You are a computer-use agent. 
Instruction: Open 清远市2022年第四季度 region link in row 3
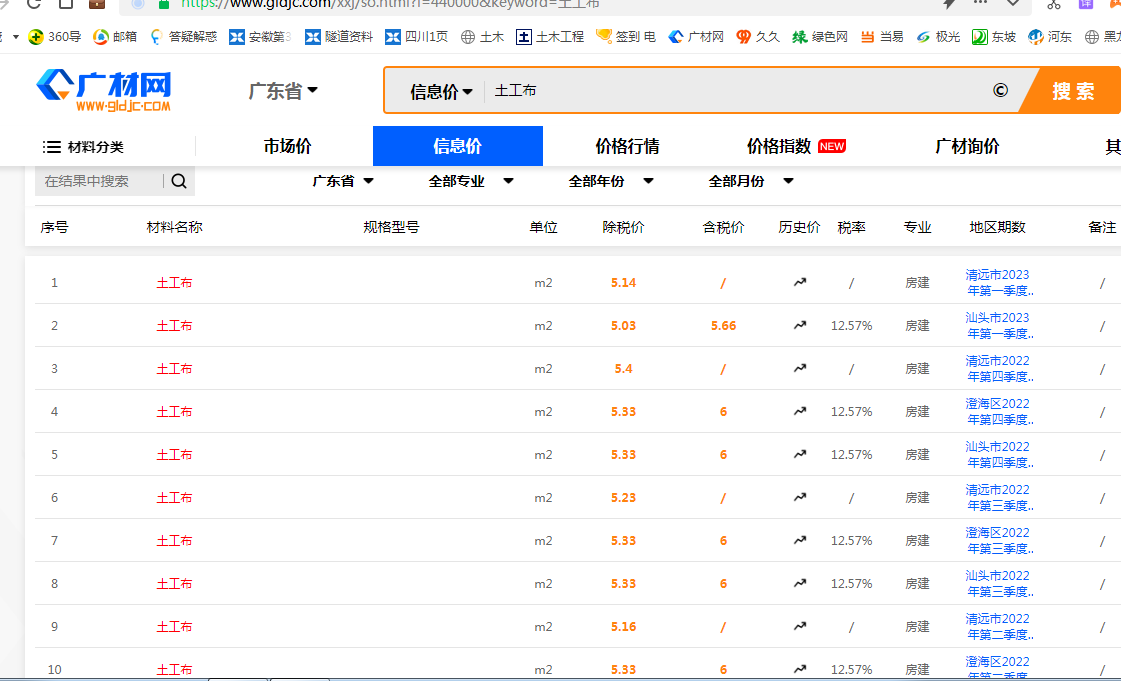point(999,368)
